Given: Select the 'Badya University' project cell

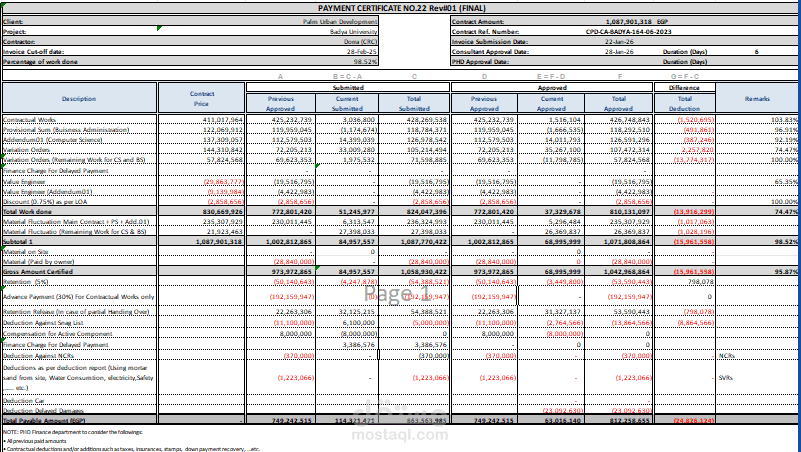Looking at the screenshot, I should point(353,32).
